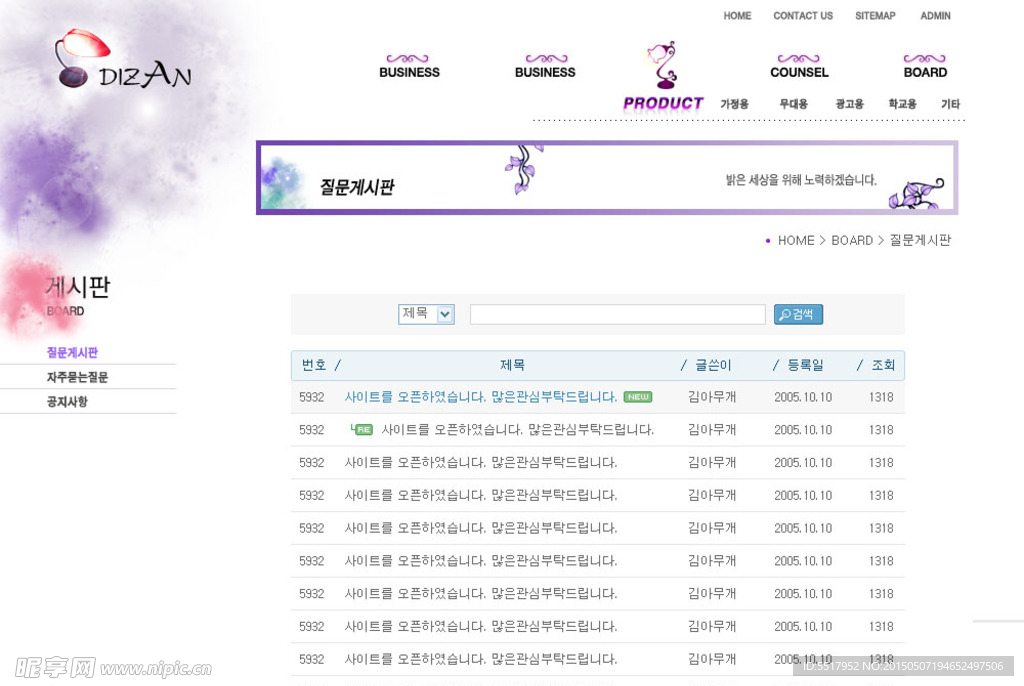The height and width of the screenshot is (686, 1024).
Task: Choose the 광고용 product submenu
Action: pyautogui.click(x=850, y=104)
